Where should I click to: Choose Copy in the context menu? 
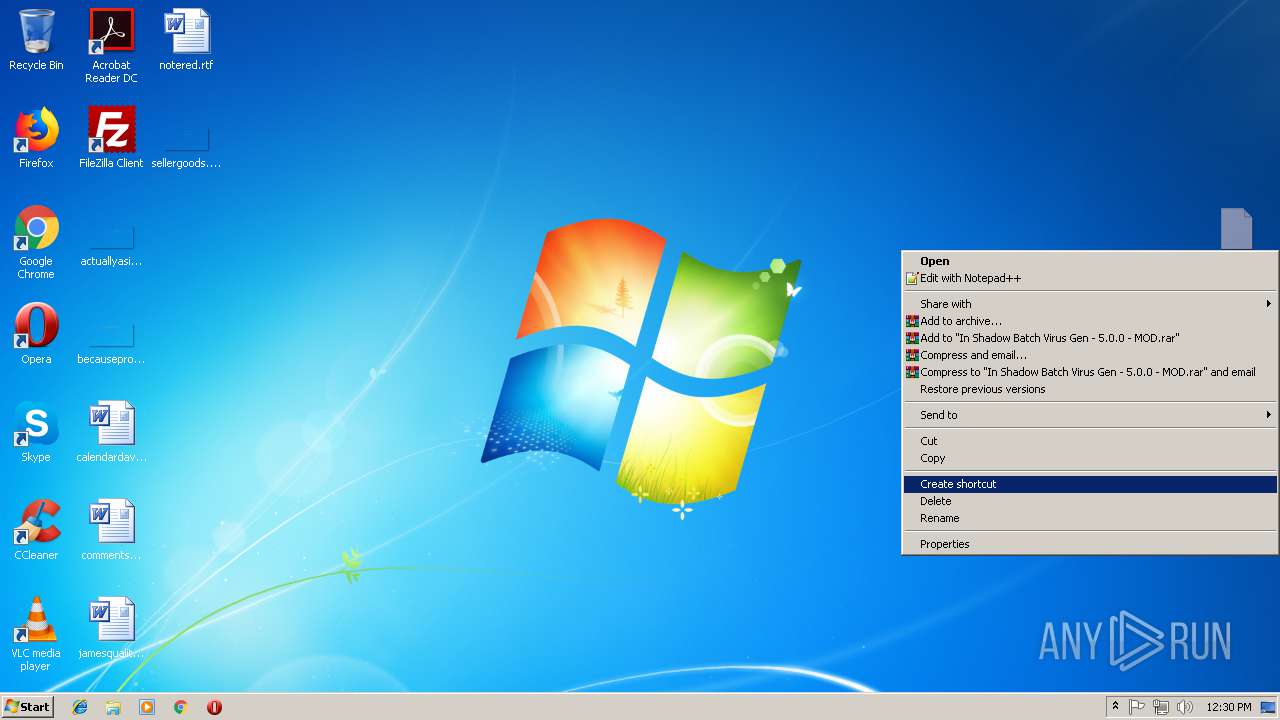1090,458
